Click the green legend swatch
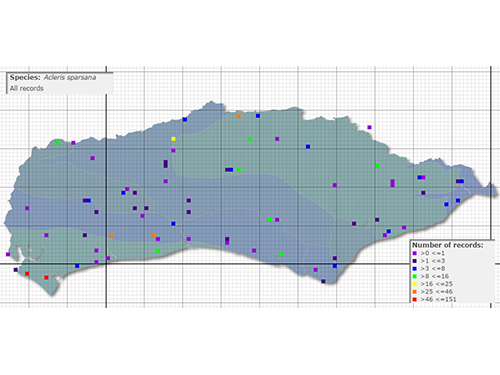 coord(415,276)
